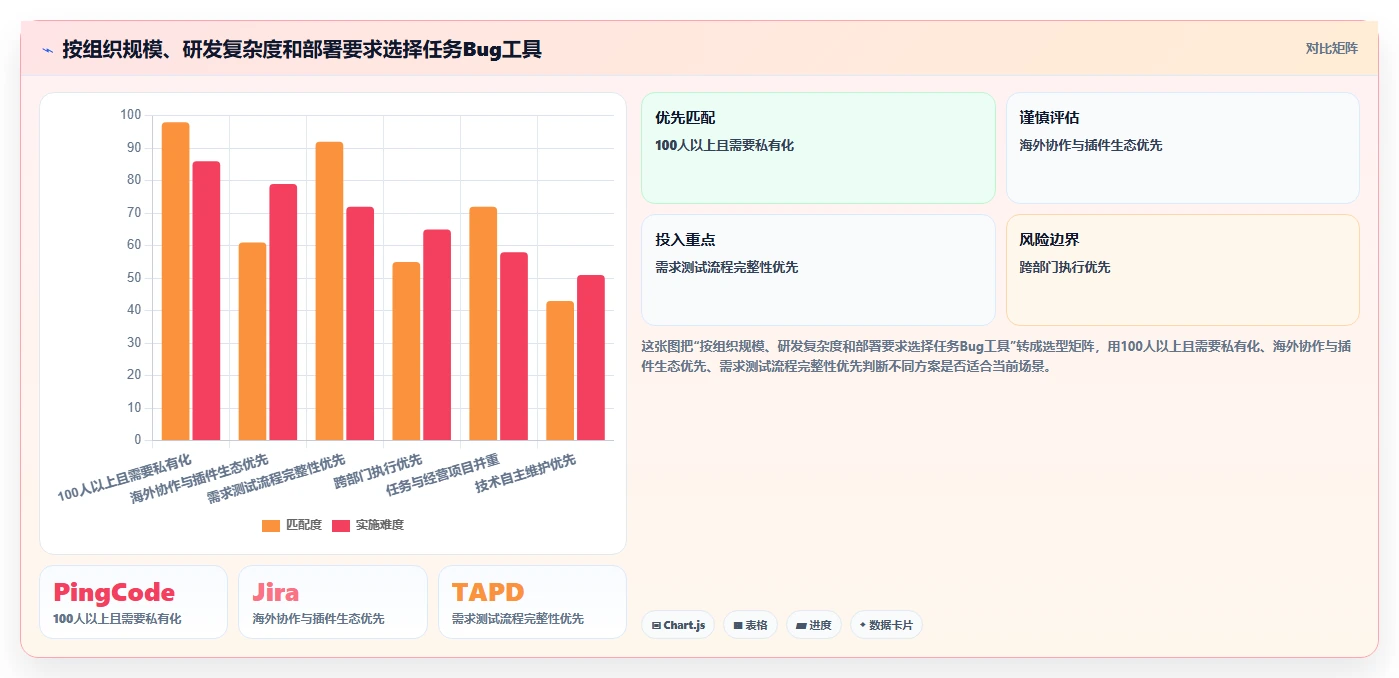Viewport: 1399px width, 678px height.
Task: Click orange 匹配度 bar for 100人以上且需要私有化
Action: click(x=175, y=281)
